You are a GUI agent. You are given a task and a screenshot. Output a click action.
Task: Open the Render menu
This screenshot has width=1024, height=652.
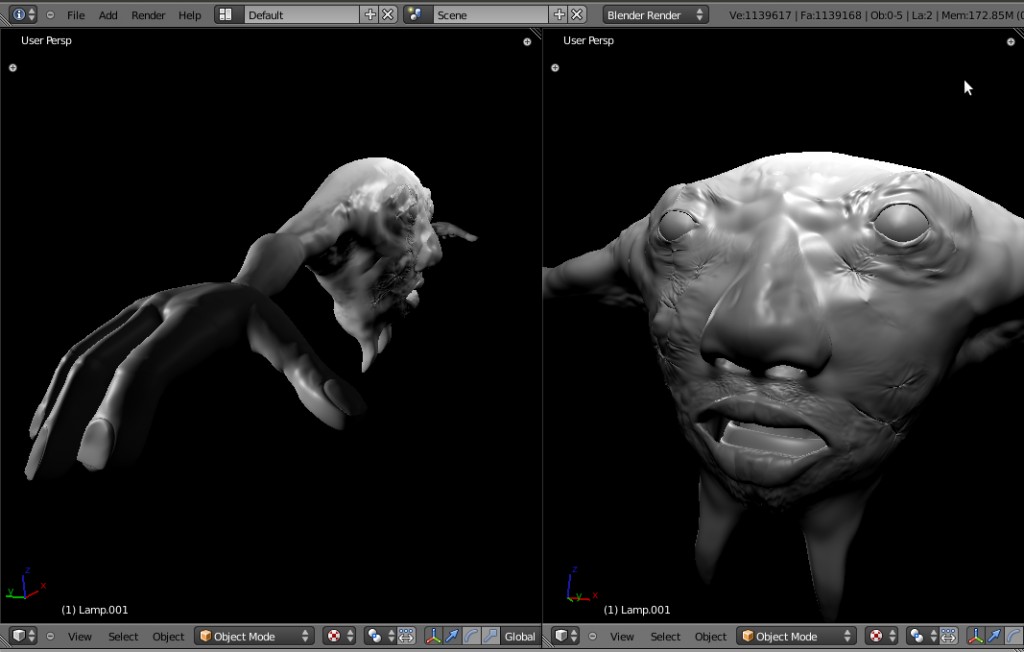(148, 14)
